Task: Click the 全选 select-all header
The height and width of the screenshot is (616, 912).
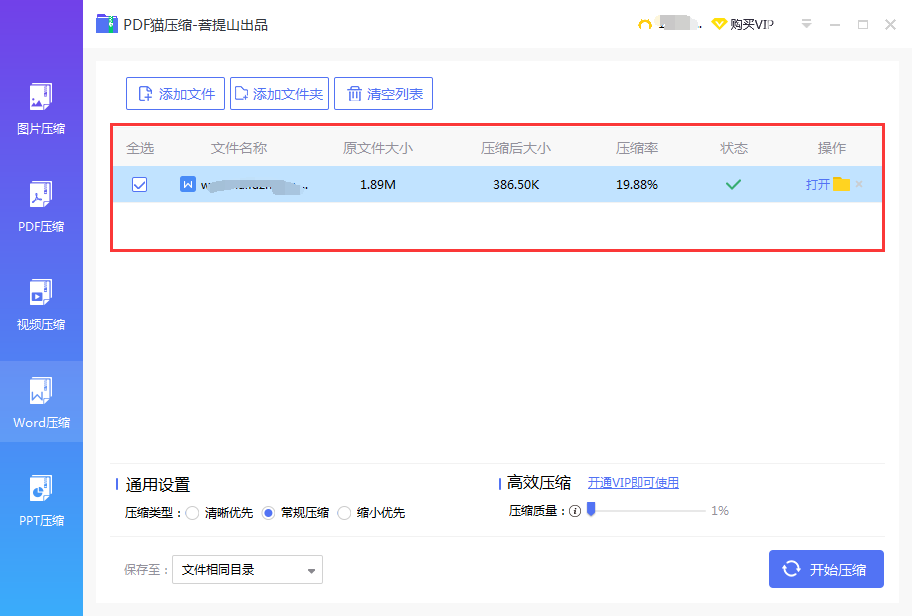Action: (140, 148)
